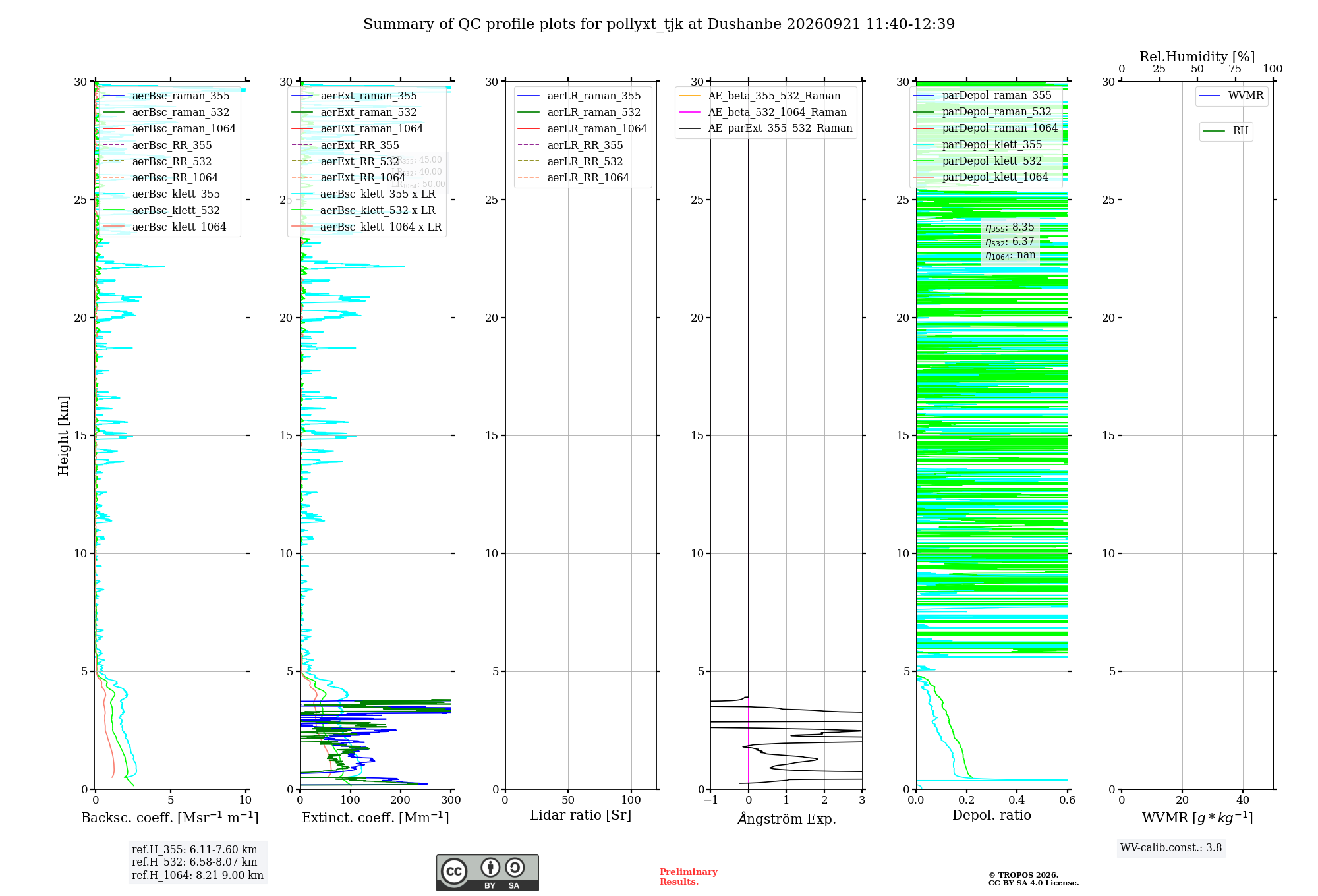Viewport: 1318px width, 896px height.
Task: Click the WVMR legend entry
Action: pos(1232,96)
